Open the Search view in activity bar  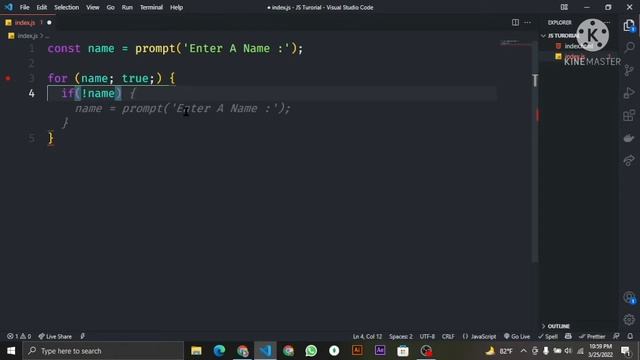pyautogui.click(x=629, y=47)
